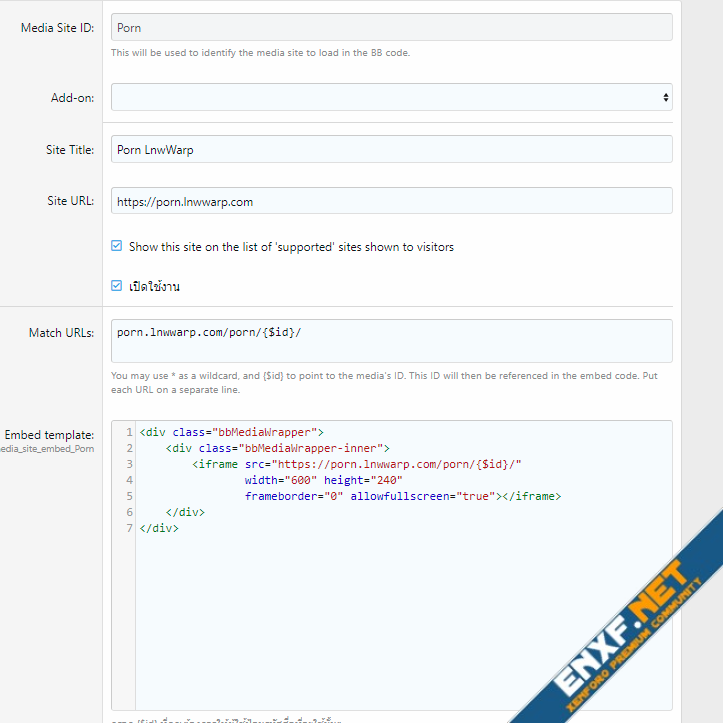This screenshot has width=723, height=723.
Task: Toggle the เปิดใช้งาน checkbox
Action: (x=117, y=286)
